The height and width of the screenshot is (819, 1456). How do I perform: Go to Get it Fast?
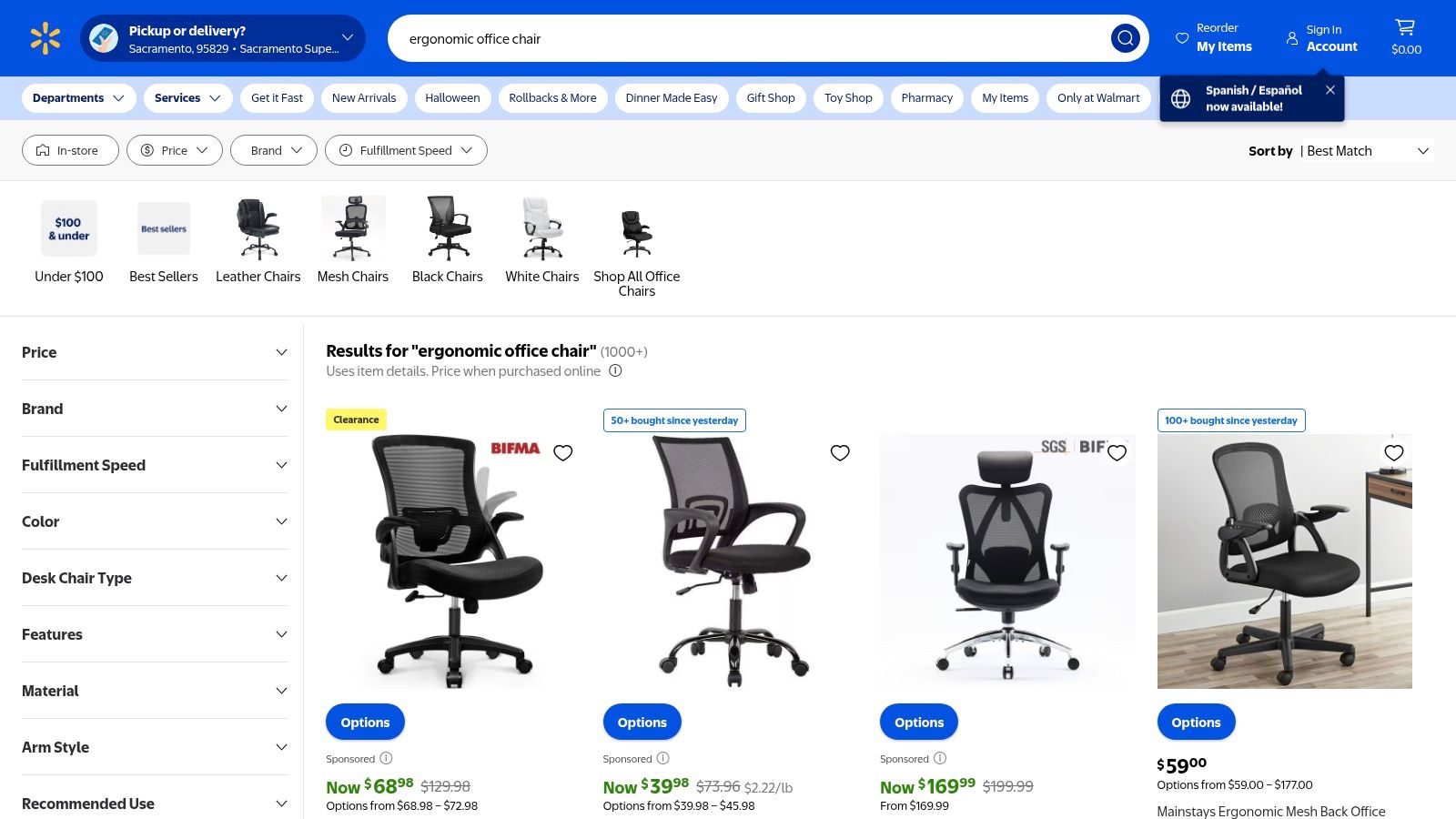tap(277, 98)
